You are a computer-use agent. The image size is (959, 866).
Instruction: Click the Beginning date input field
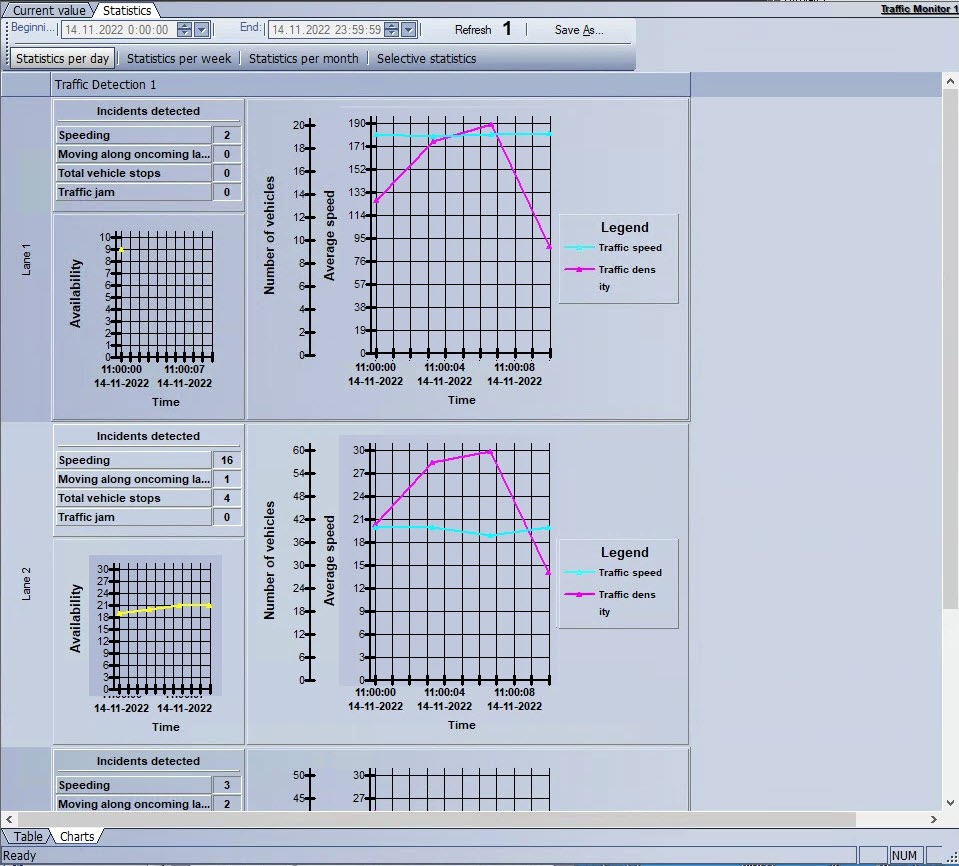pyautogui.click(x=117, y=30)
